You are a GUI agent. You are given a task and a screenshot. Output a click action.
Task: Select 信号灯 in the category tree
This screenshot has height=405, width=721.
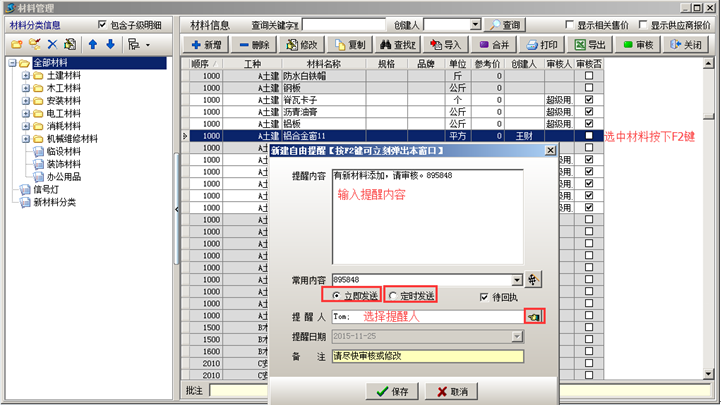click(x=47, y=189)
